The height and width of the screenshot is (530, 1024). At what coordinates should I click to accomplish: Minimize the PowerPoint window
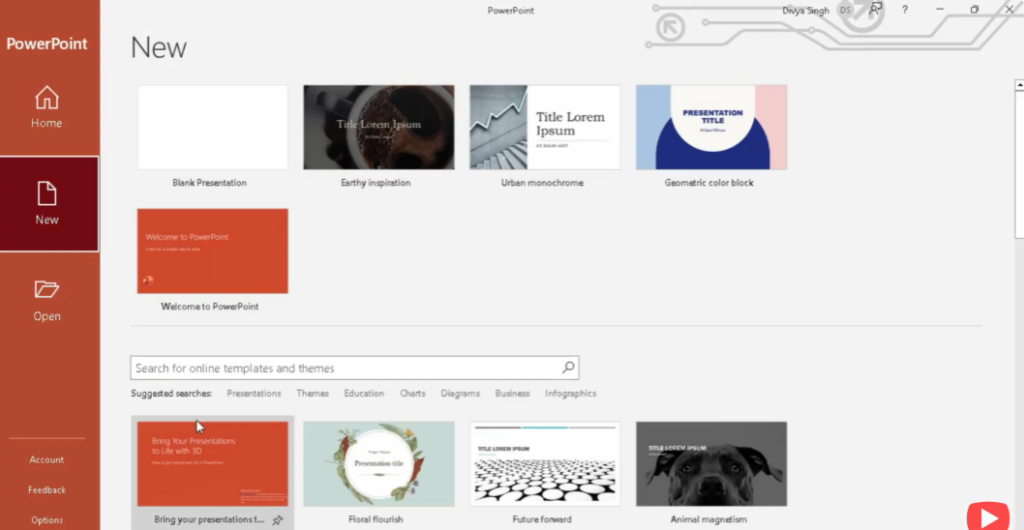pyautogui.click(x=940, y=9)
